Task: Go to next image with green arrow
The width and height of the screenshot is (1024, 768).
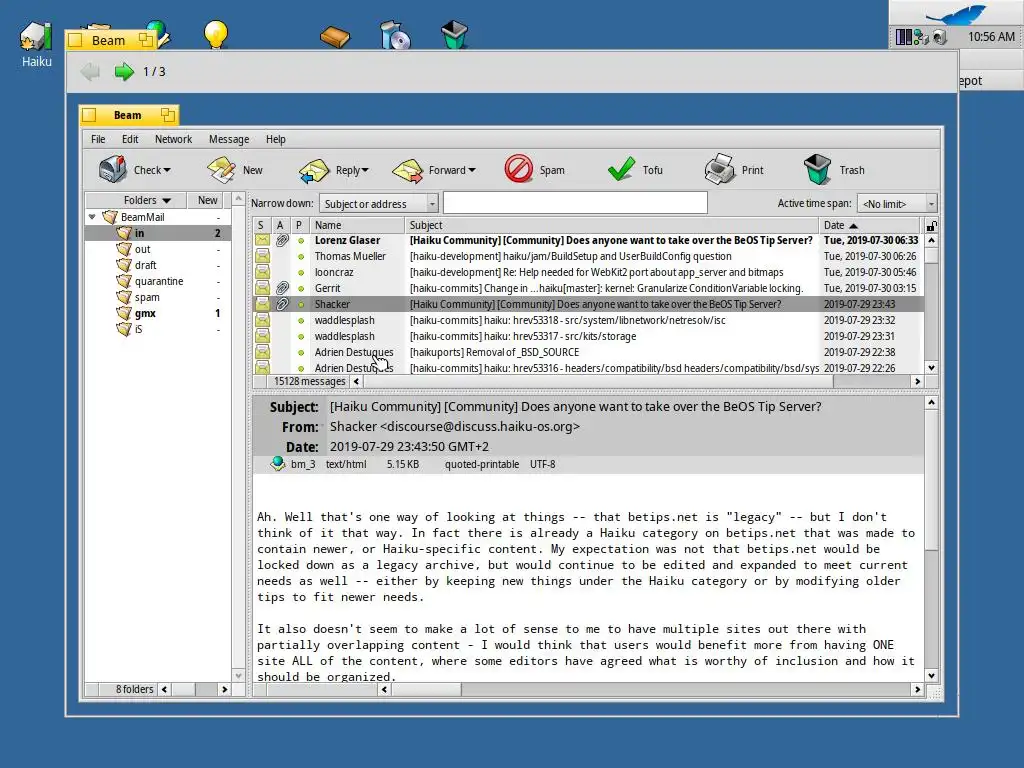Action: pyautogui.click(x=124, y=71)
